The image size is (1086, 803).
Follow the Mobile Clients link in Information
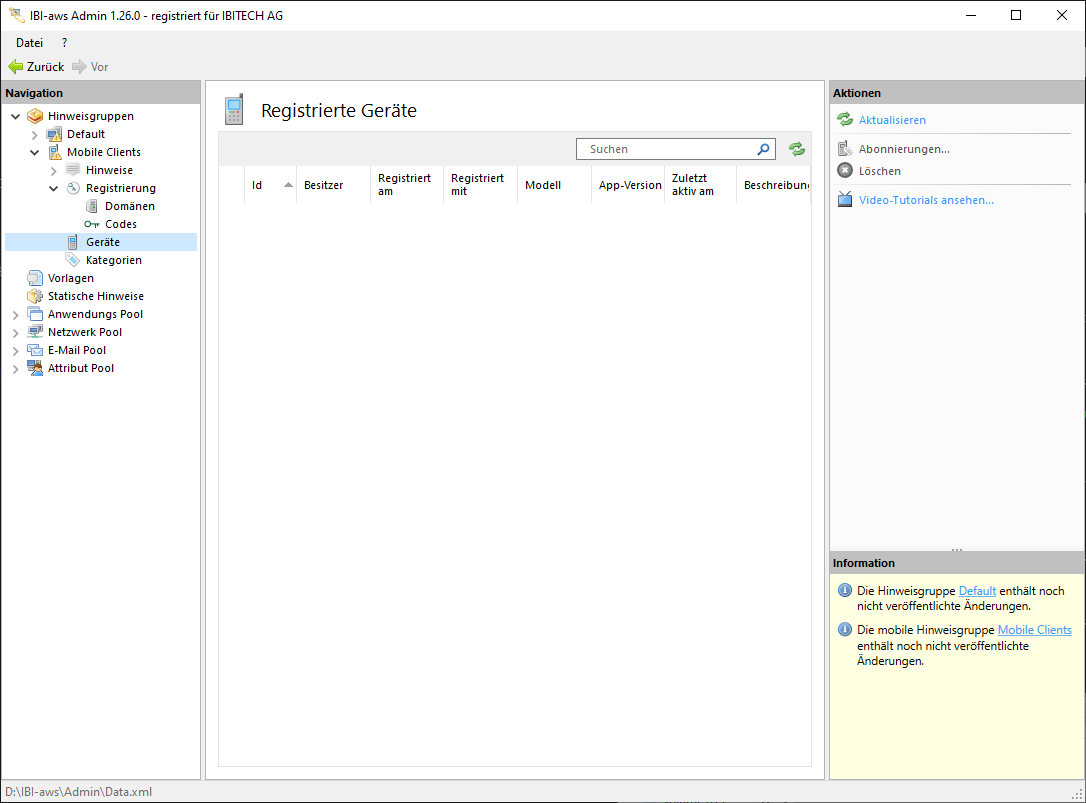pyautogui.click(x=1034, y=630)
